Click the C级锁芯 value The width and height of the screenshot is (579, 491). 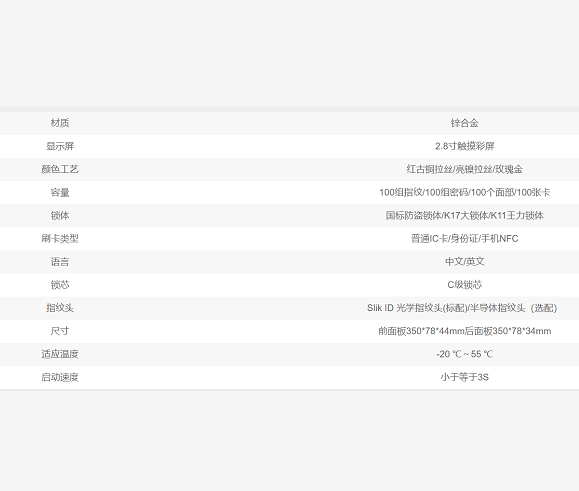coord(465,285)
